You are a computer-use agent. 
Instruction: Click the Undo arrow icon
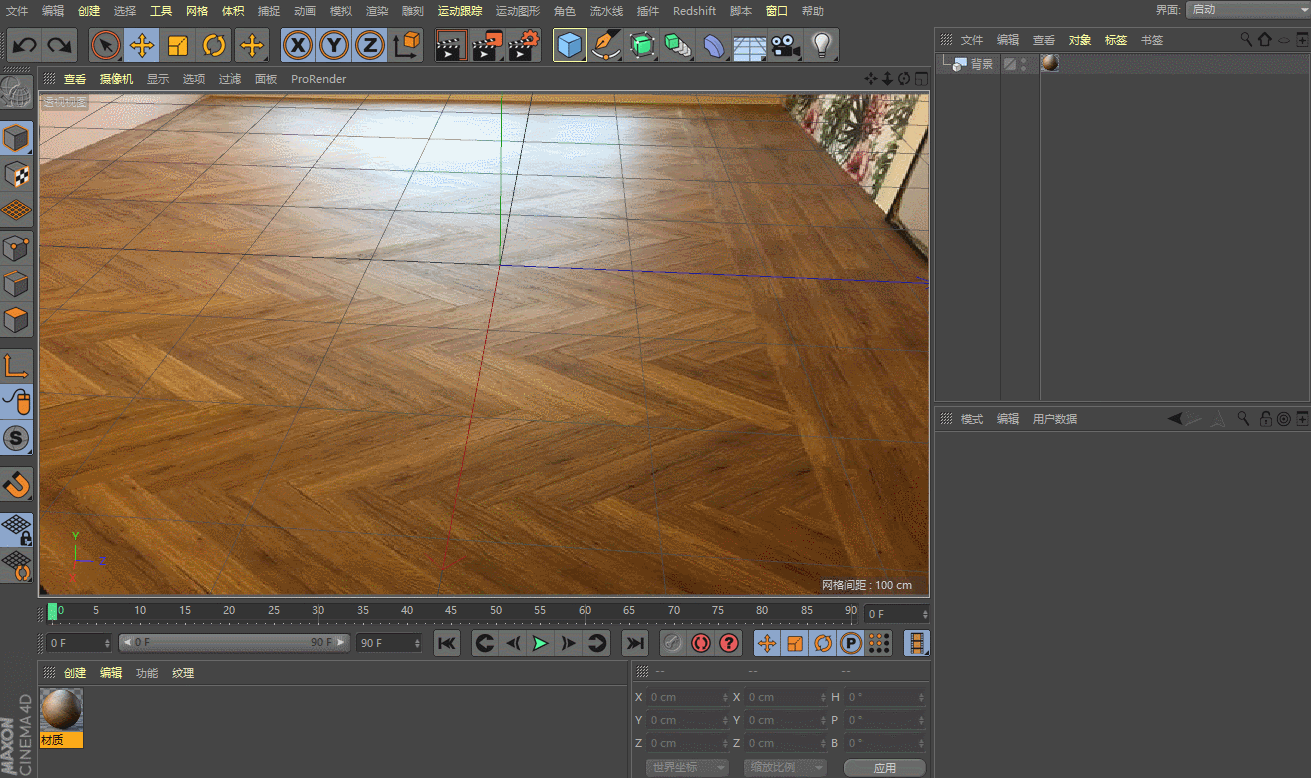(25, 45)
